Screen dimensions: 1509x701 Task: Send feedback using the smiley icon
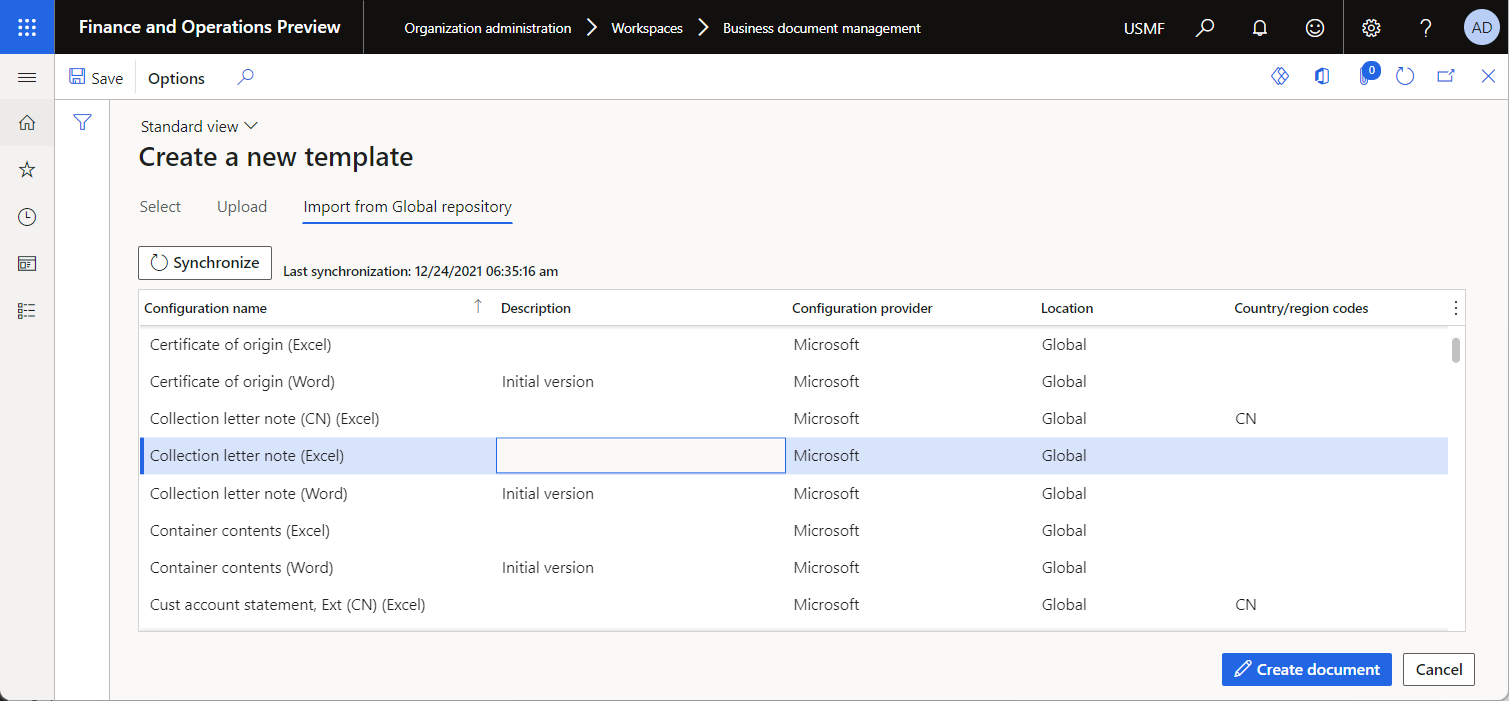(1314, 27)
